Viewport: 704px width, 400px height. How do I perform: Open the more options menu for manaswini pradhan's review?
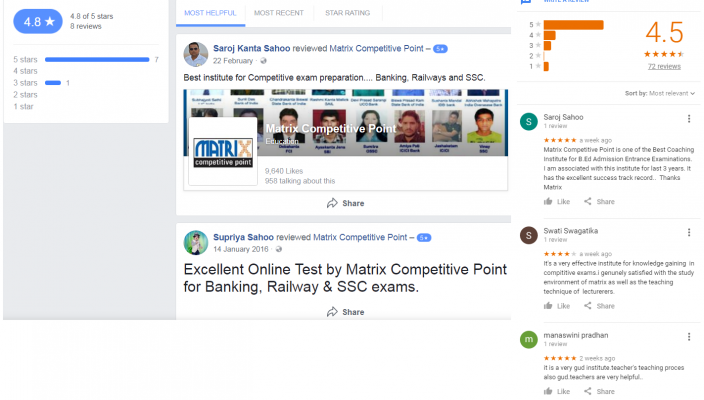pyautogui.click(x=689, y=337)
